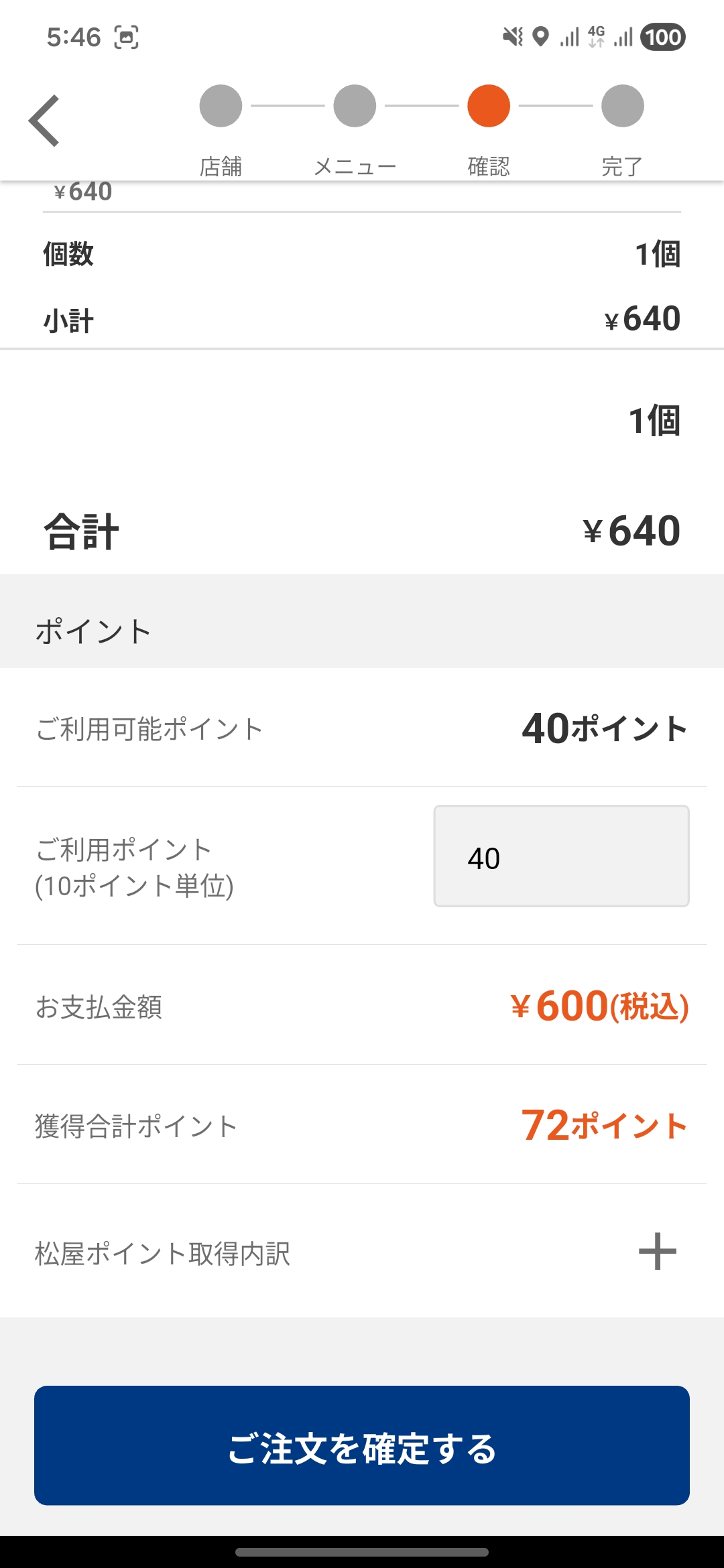Viewport: 724px width, 1568px height.
Task: Tap the 店舗 step circle
Action: pyautogui.click(x=221, y=106)
